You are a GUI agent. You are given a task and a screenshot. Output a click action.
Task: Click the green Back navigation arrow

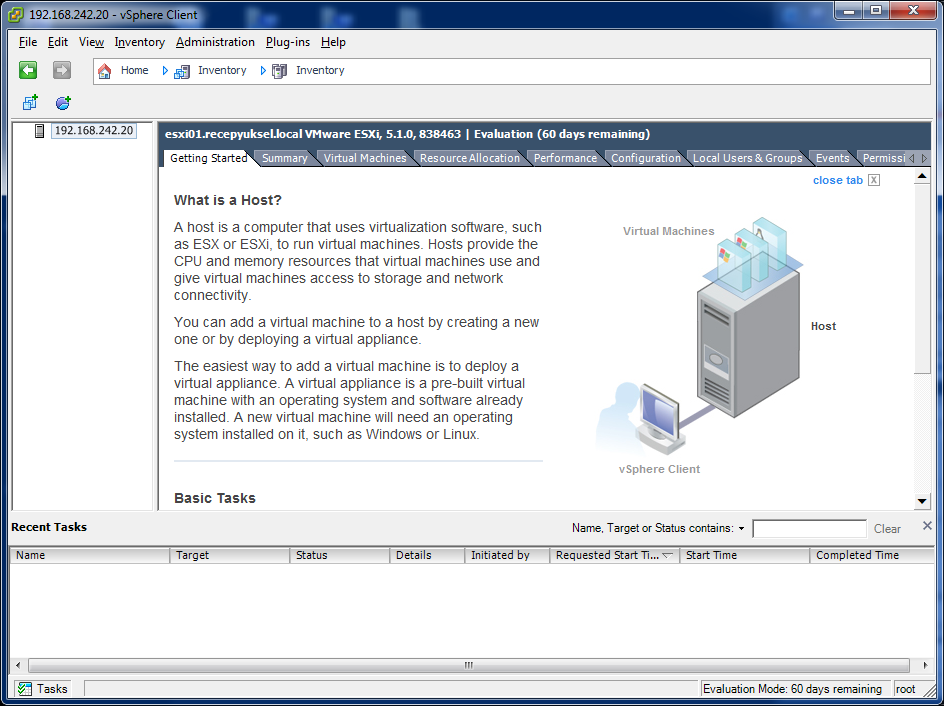[28, 70]
